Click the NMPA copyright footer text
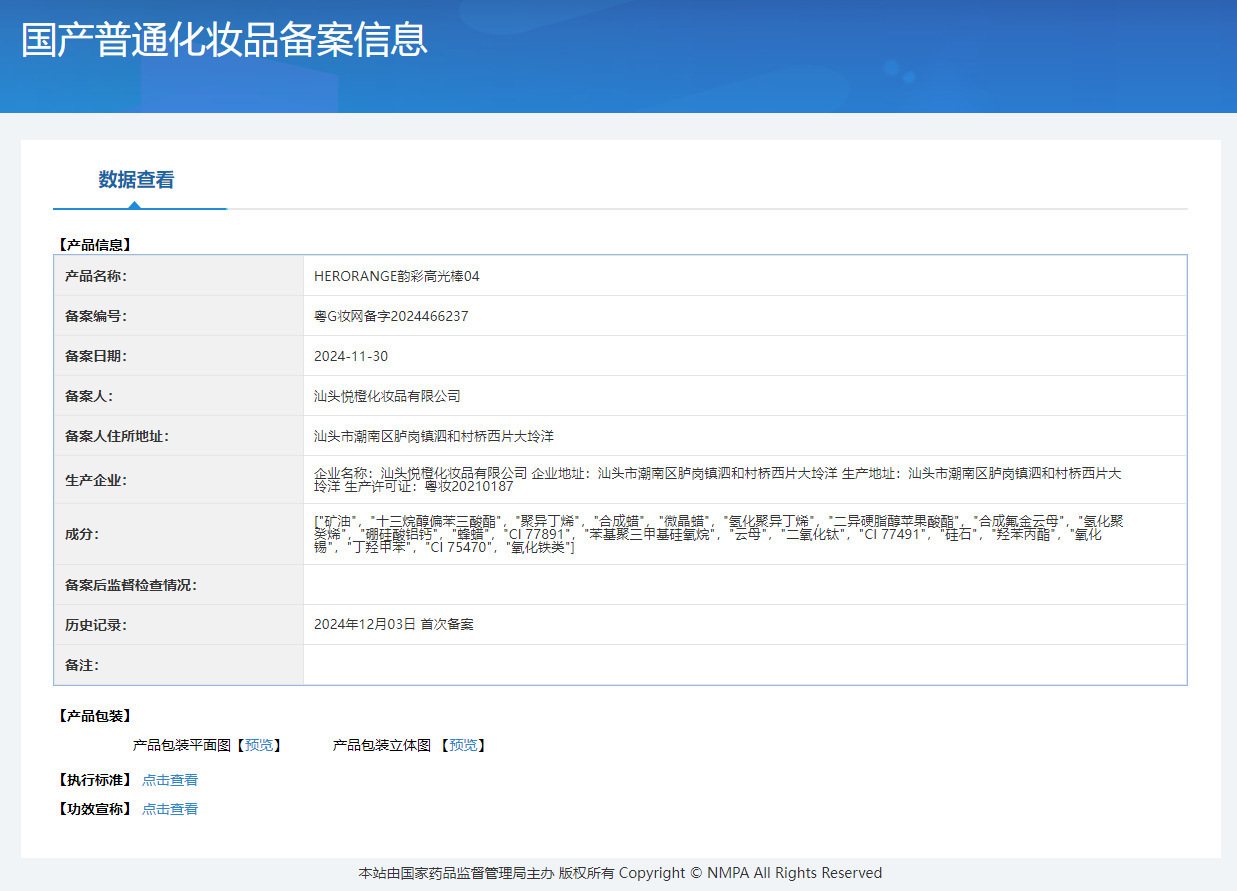The image size is (1237, 891). tap(620, 873)
